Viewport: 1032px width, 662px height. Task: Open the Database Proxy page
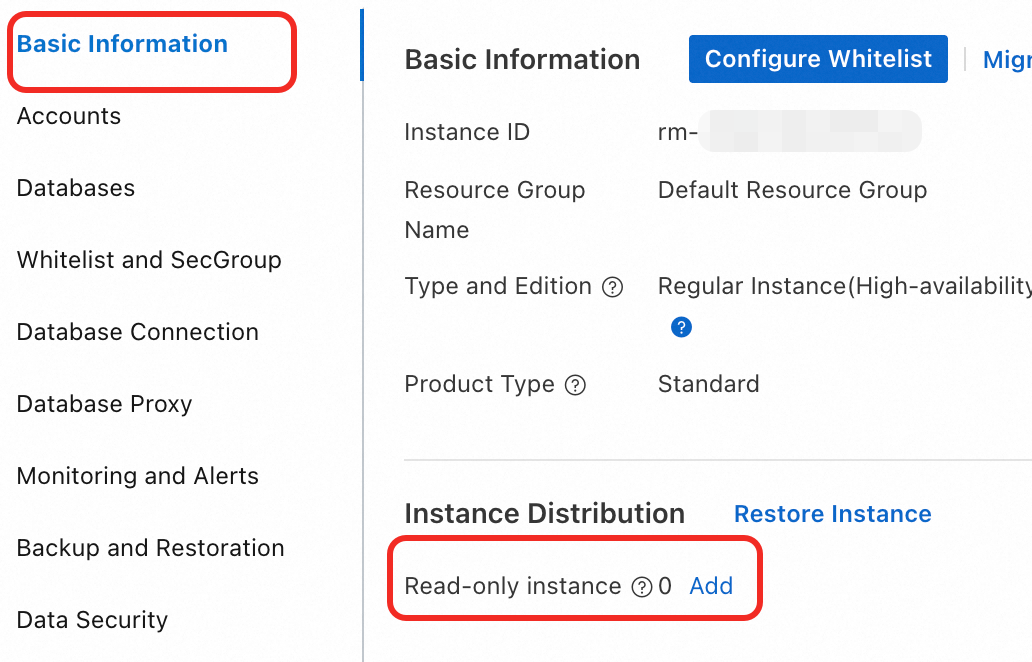click(x=104, y=404)
